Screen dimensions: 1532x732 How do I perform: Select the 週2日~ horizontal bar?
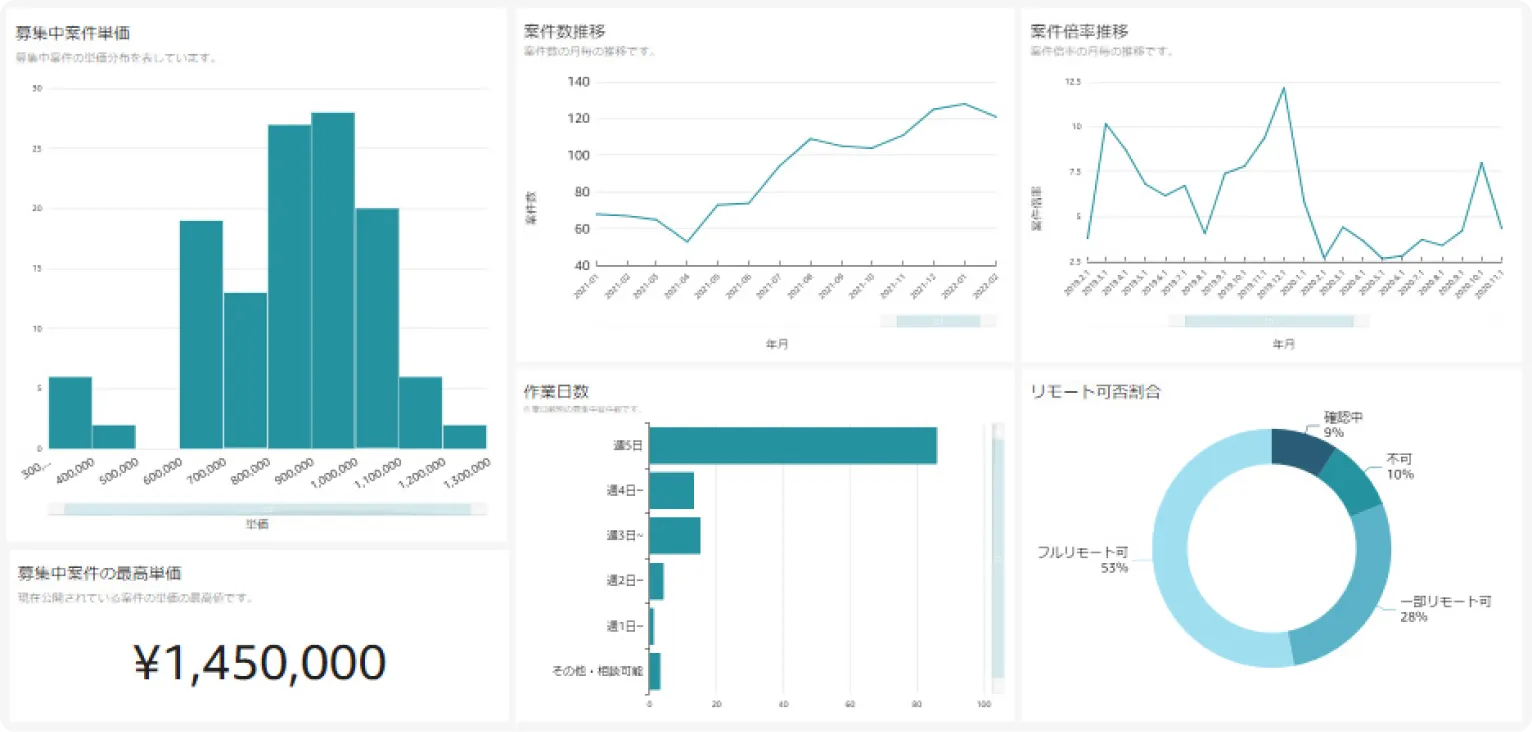tap(656, 581)
